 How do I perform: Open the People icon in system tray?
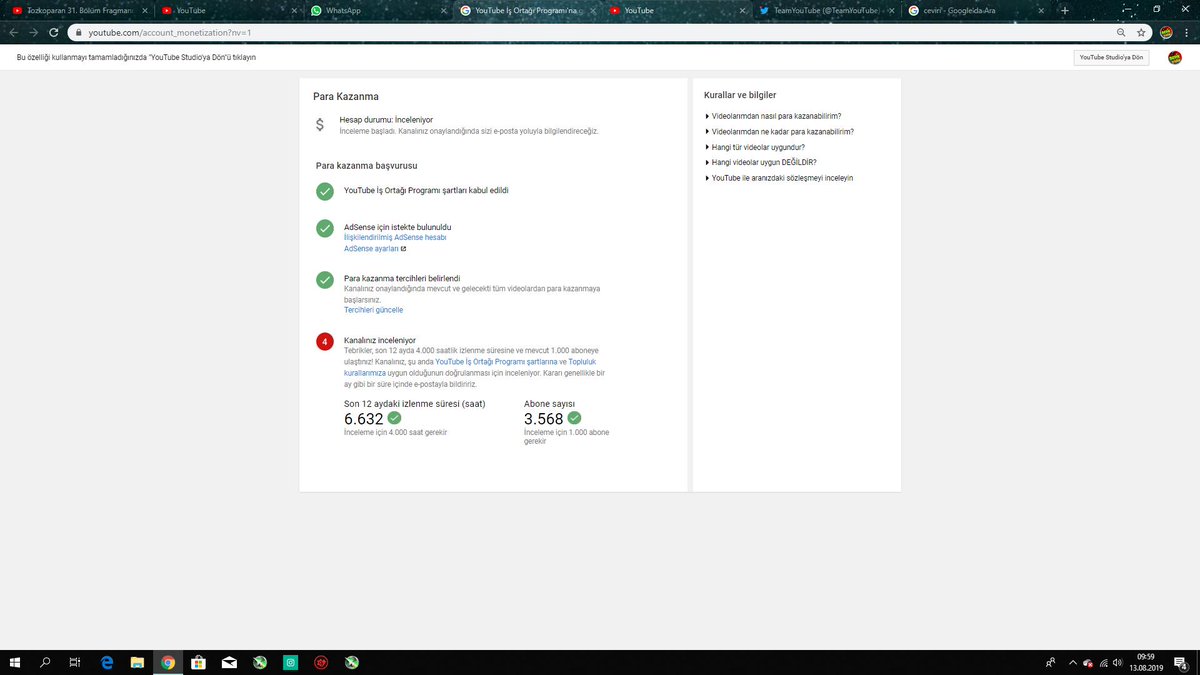[x=1050, y=662]
